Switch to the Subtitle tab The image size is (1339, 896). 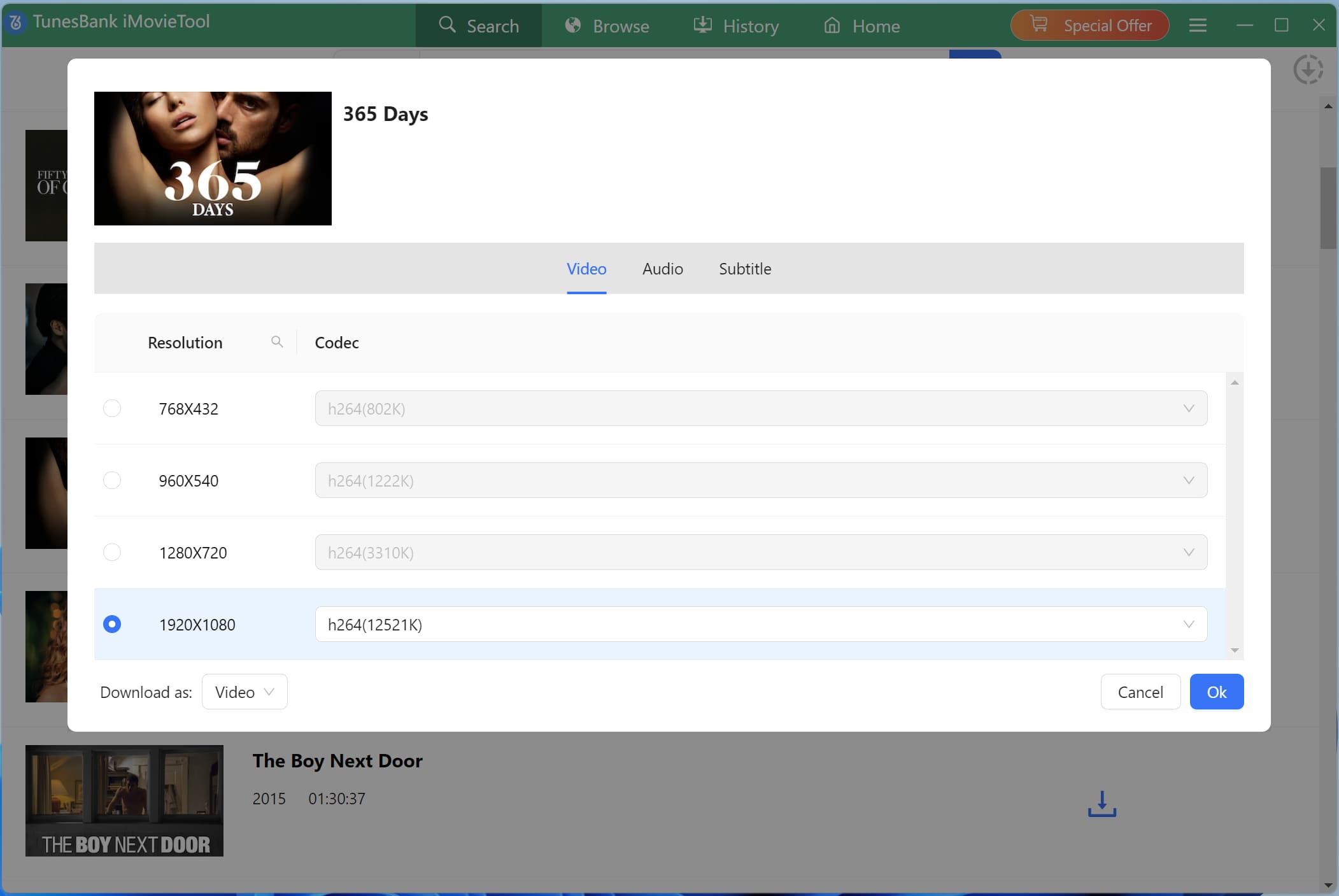[x=744, y=269]
